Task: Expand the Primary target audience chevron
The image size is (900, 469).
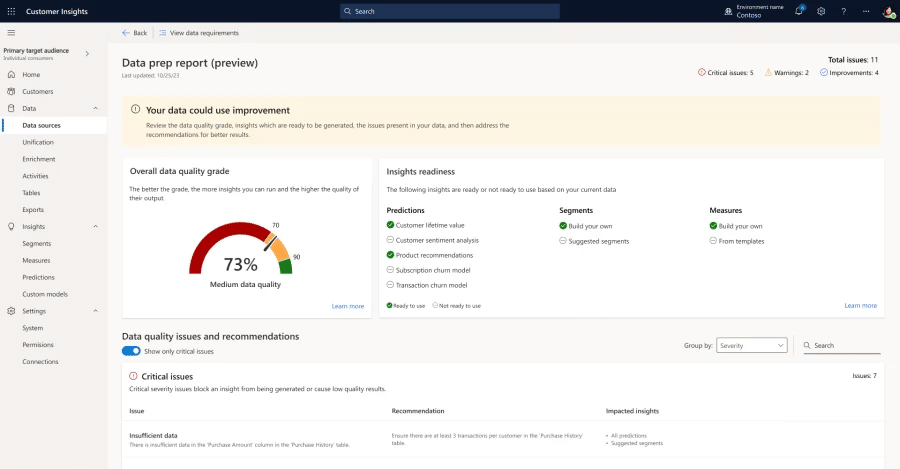Action: click(87, 53)
